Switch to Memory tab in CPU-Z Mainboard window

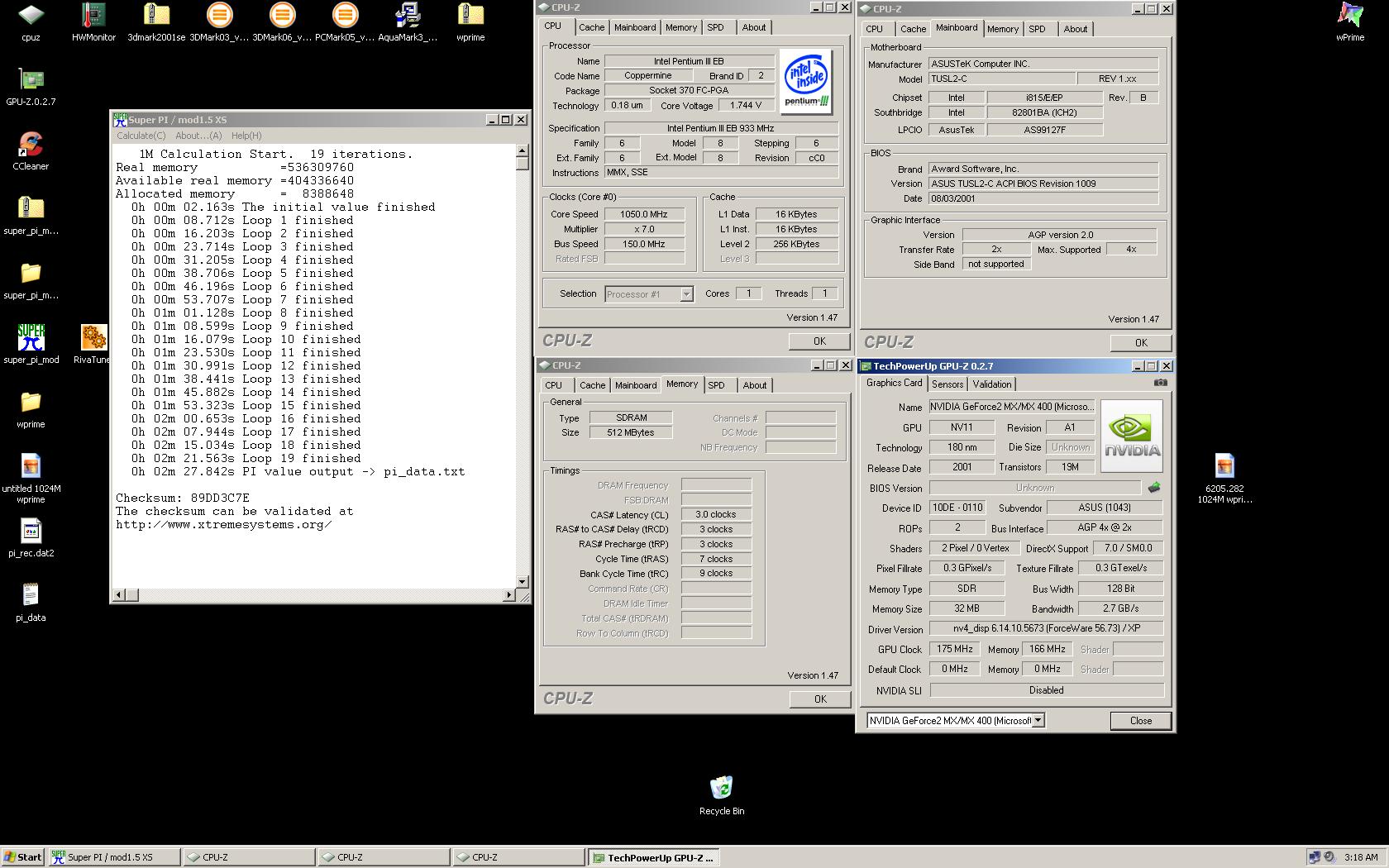coord(1002,29)
